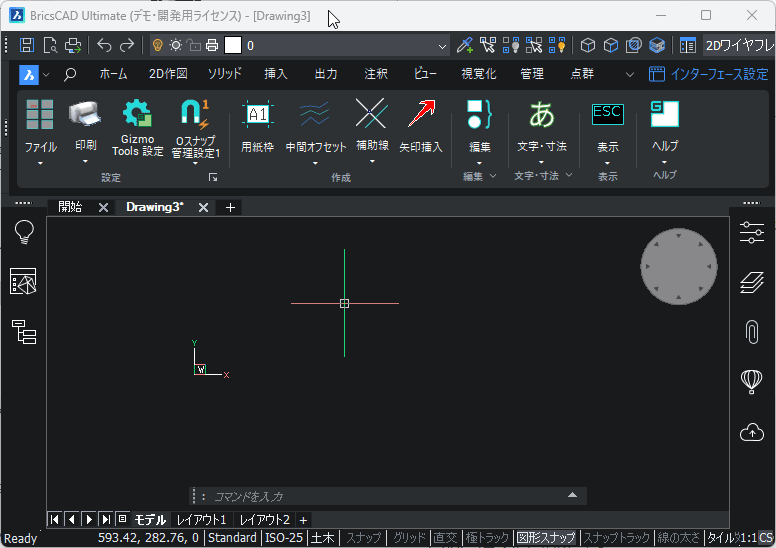This screenshot has height=548, width=776.
Task: Click the cloud upload panel icon
Action: pyautogui.click(x=752, y=432)
